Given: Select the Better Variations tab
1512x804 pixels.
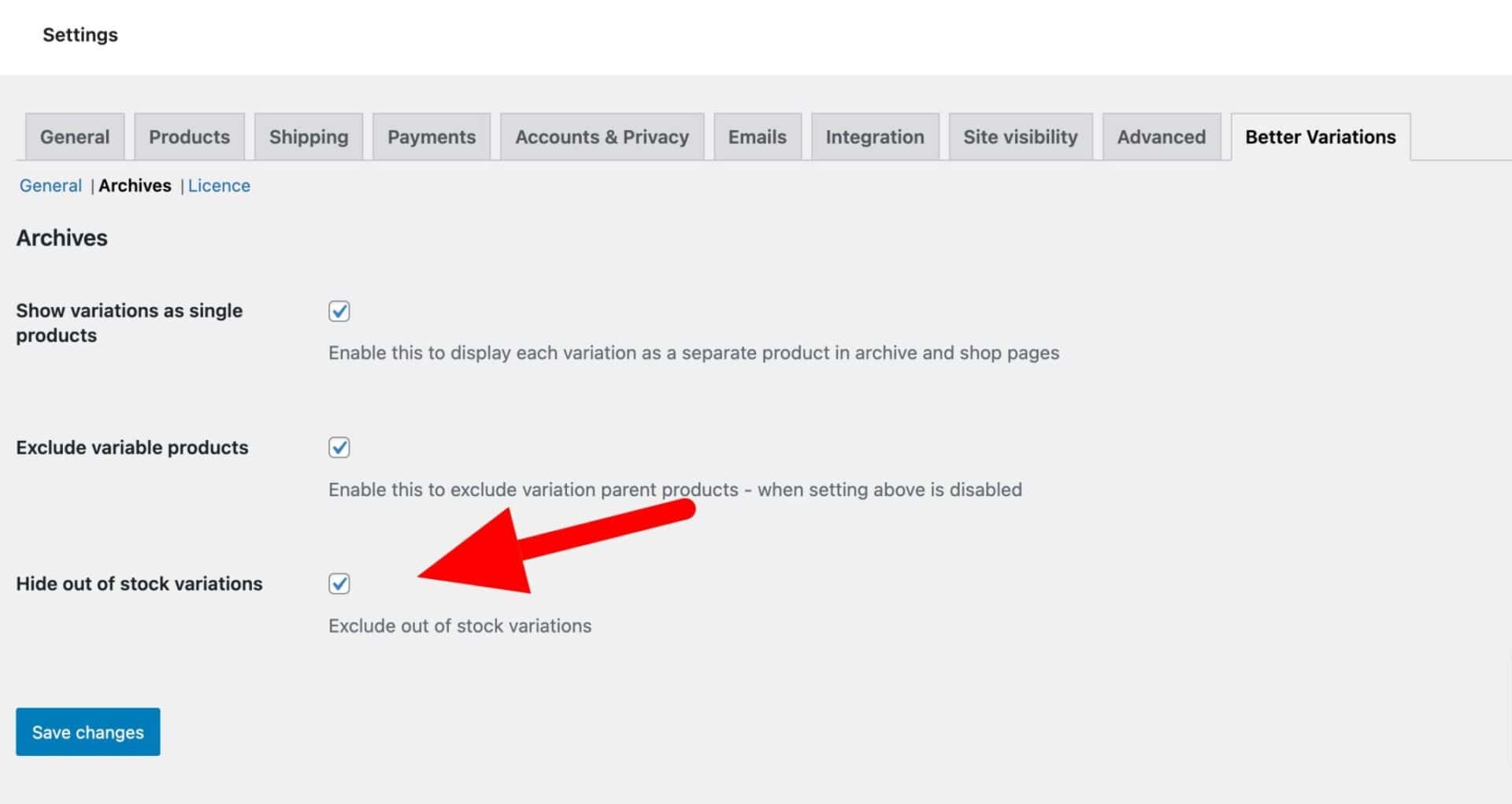Looking at the screenshot, I should coord(1321,137).
